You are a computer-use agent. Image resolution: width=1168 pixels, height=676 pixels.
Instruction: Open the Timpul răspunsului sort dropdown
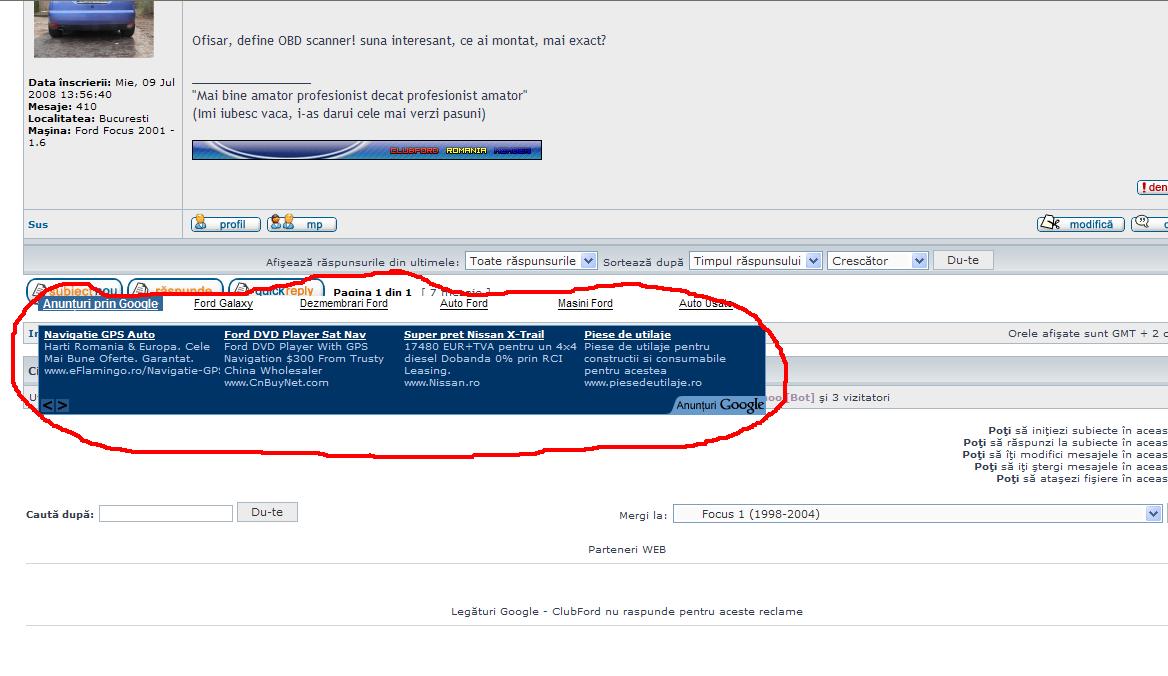click(x=755, y=261)
